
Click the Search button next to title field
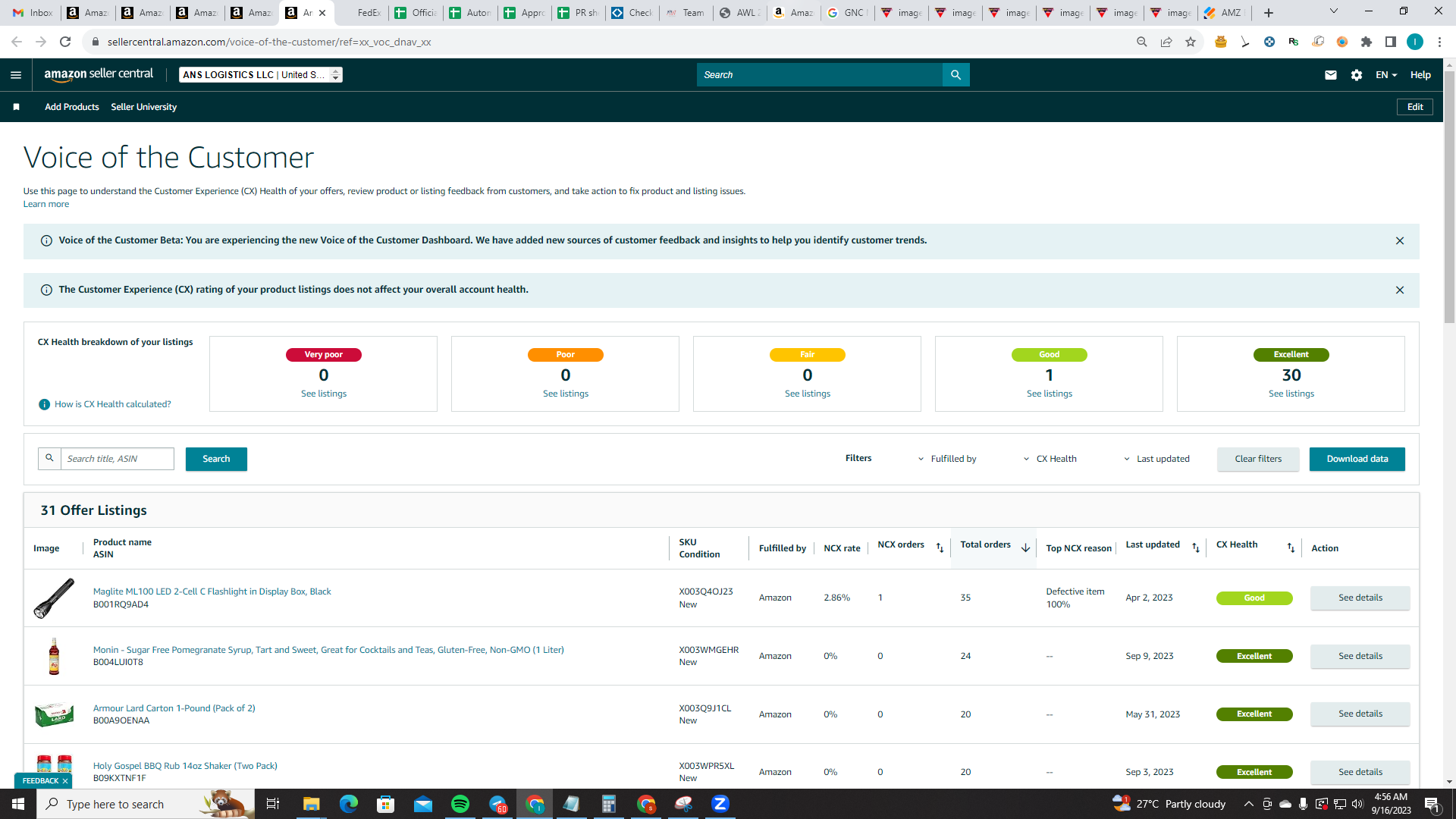[x=216, y=459]
